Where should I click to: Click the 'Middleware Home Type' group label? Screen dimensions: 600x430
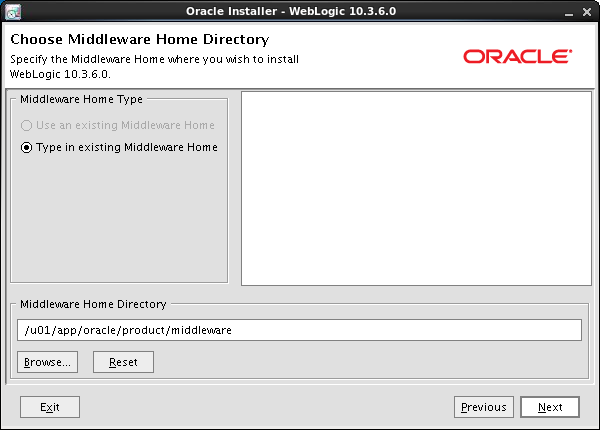pyautogui.click(x=81, y=99)
